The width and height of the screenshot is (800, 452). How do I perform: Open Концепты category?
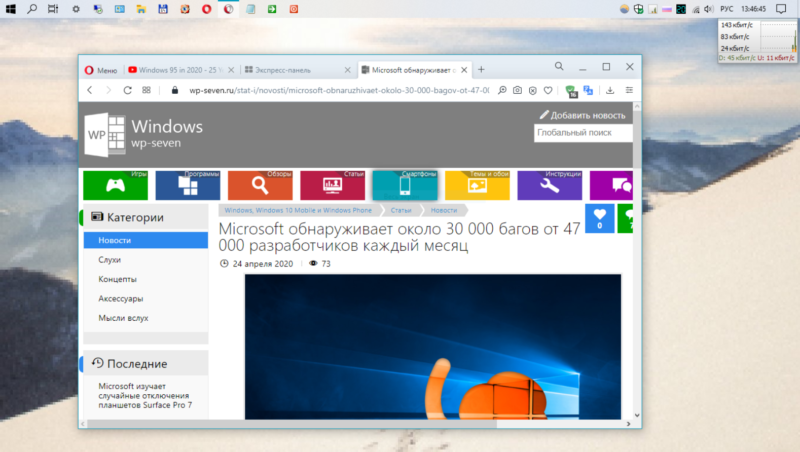coord(117,279)
